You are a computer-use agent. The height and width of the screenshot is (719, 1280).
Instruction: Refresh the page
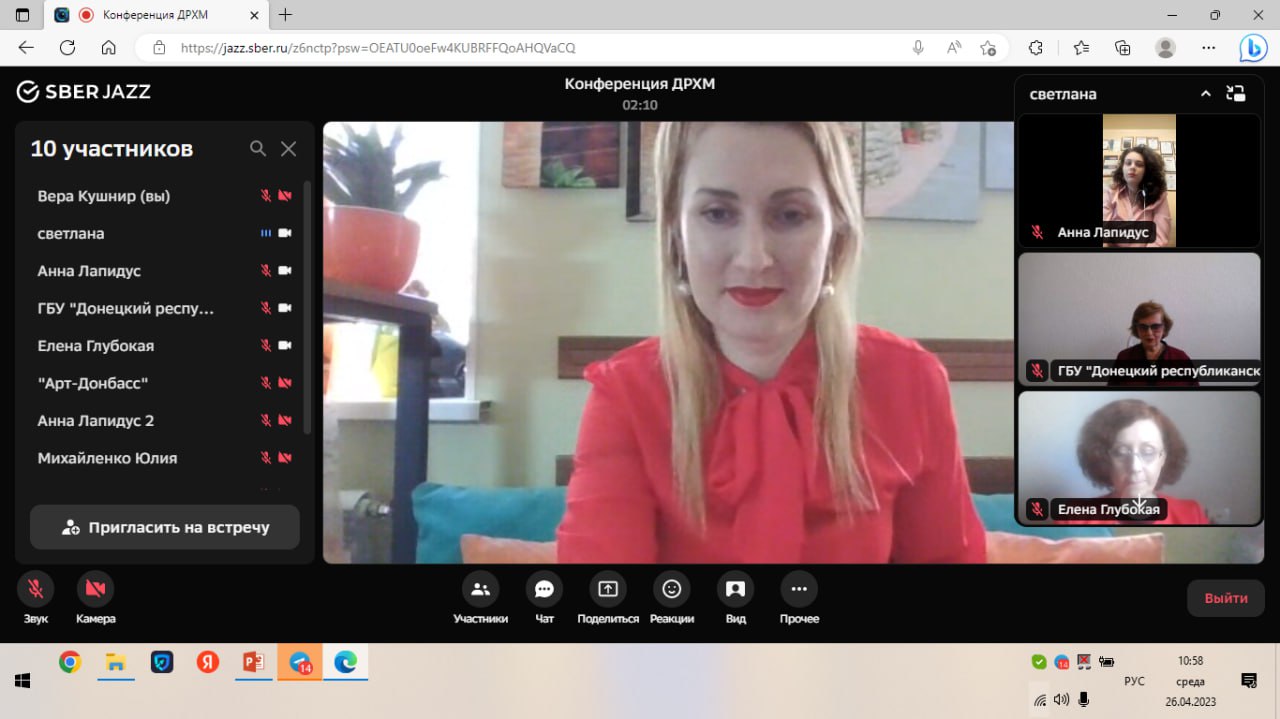coord(68,48)
